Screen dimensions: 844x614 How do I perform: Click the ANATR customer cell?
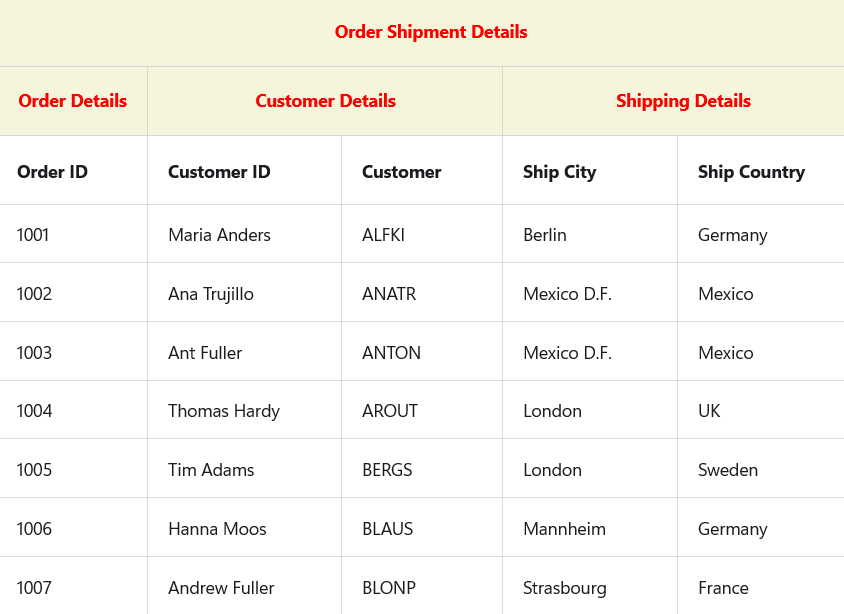(389, 294)
